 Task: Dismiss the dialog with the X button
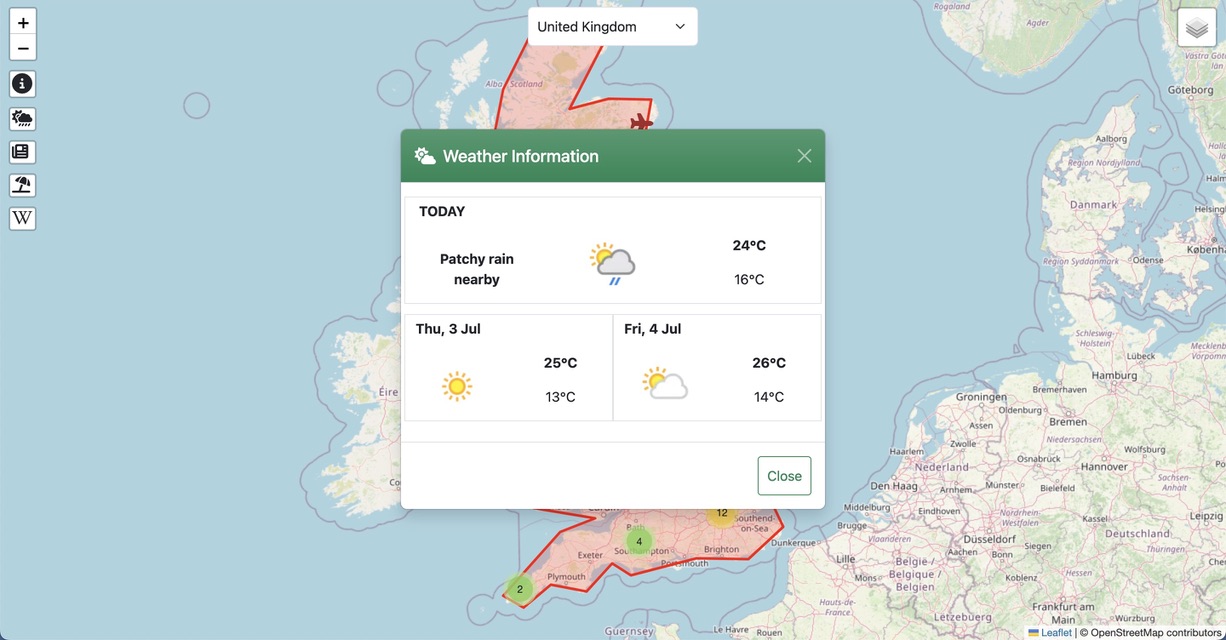pyautogui.click(x=803, y=155)
